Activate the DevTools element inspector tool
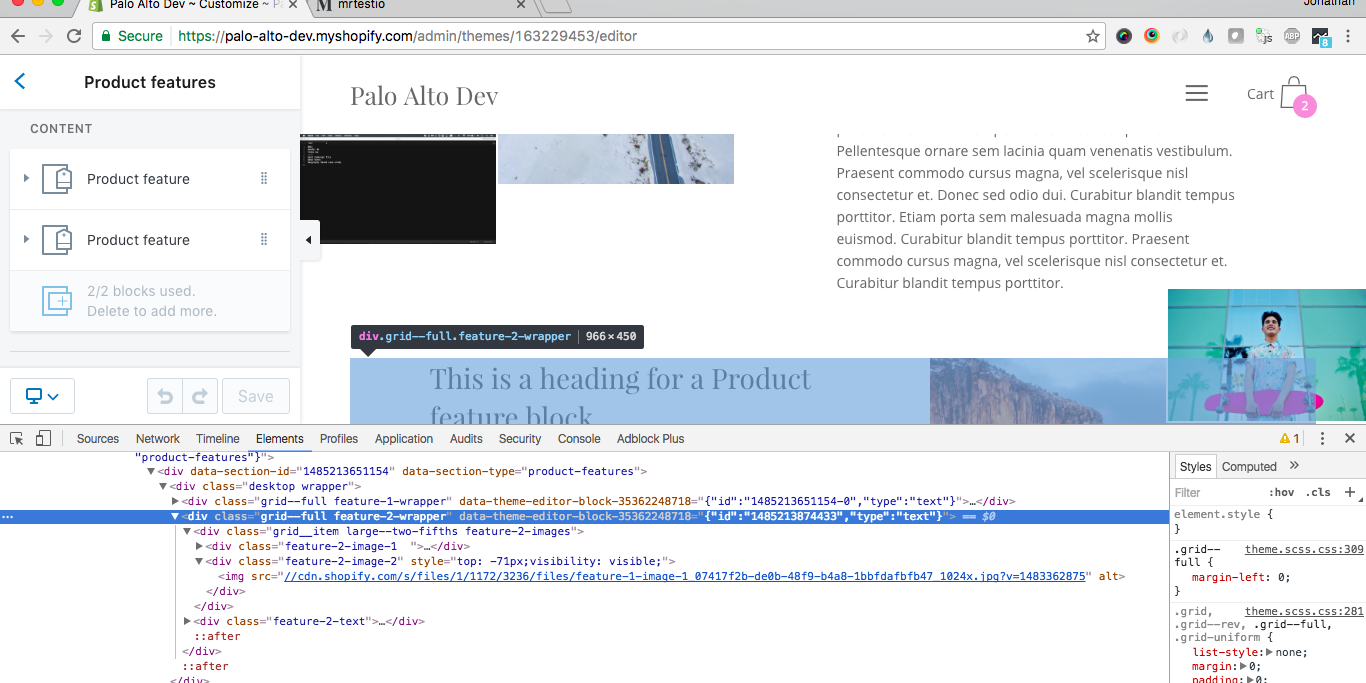 [x=17, y=438]
